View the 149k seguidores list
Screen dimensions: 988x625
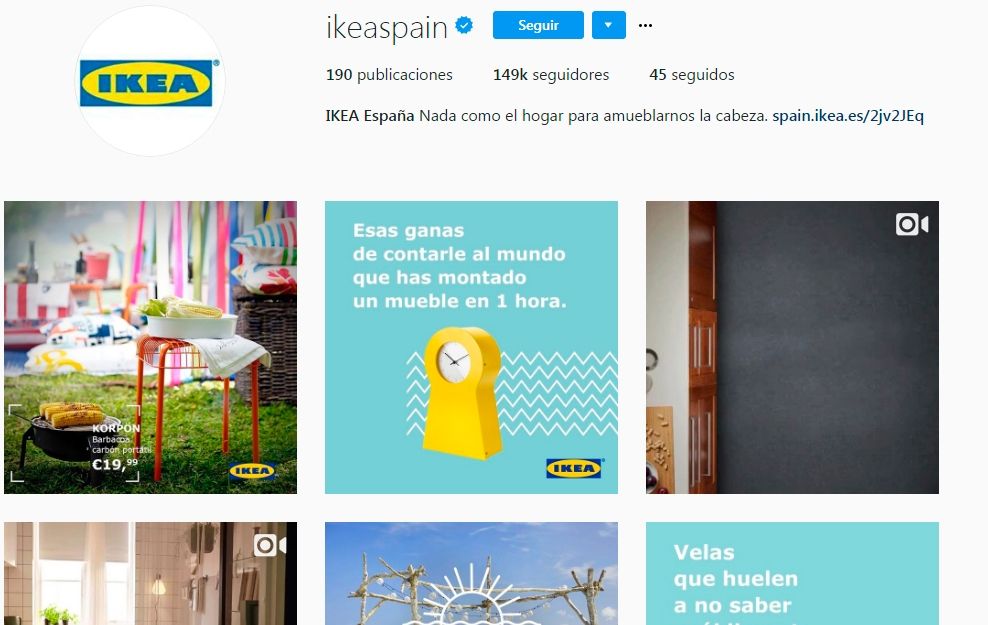(x=551, y=75)
